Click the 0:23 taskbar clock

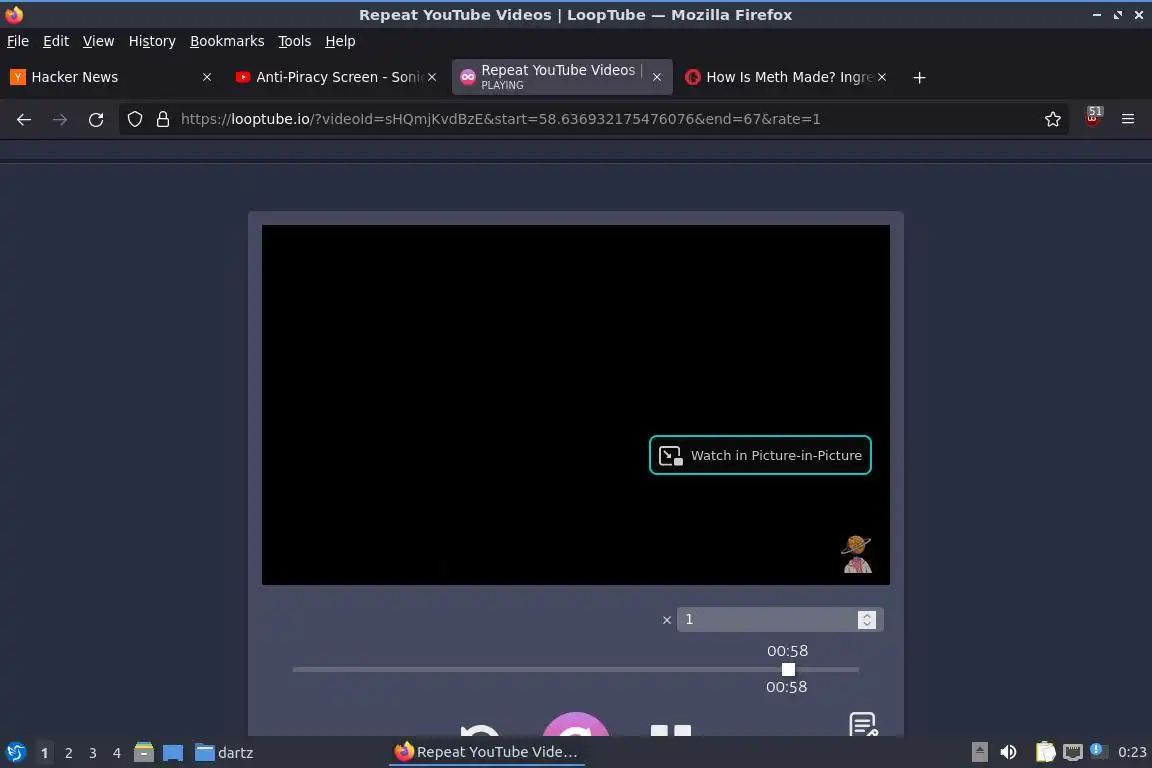[x=1131, y=752]
